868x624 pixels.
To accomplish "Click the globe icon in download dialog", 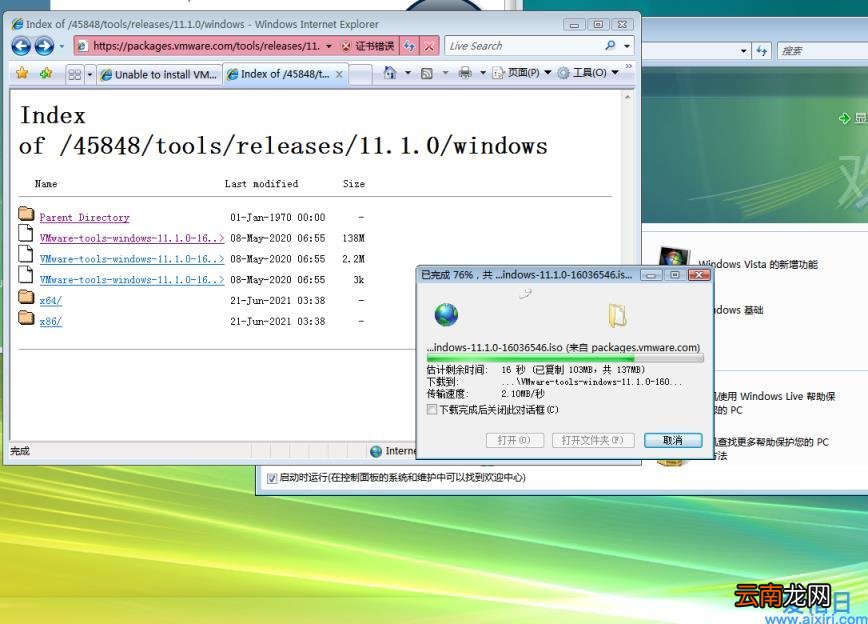I will click(446, 314).
